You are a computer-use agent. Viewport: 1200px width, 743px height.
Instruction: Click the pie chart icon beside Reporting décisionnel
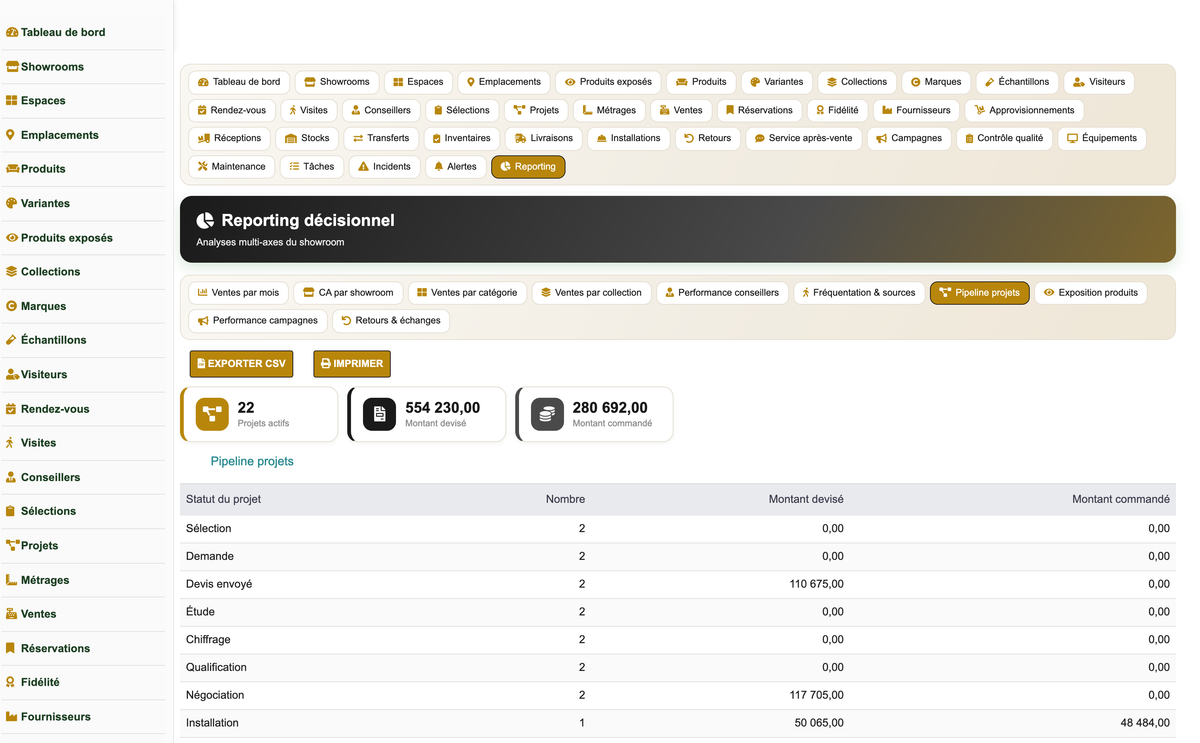pos(205,220)
